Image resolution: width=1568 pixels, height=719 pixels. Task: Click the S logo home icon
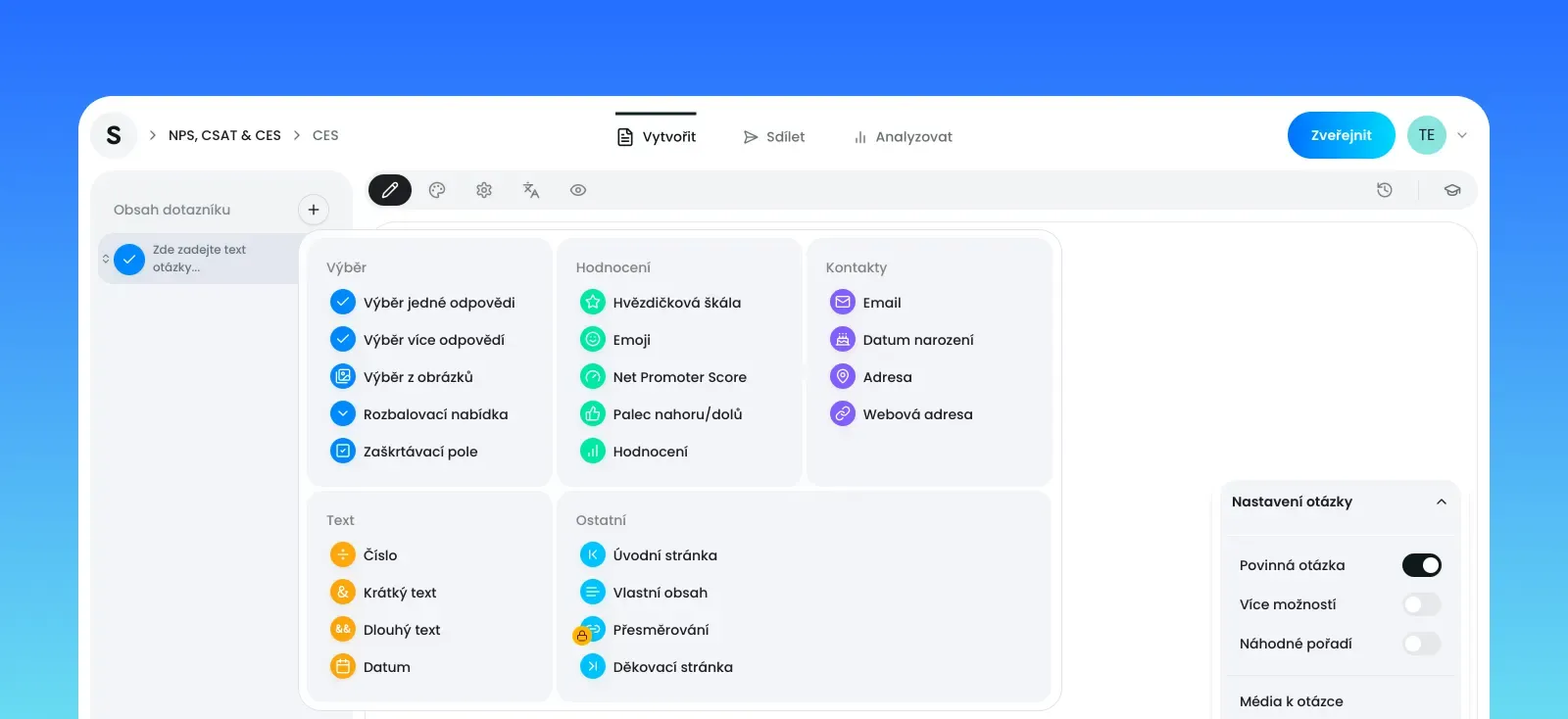[114, 135]
